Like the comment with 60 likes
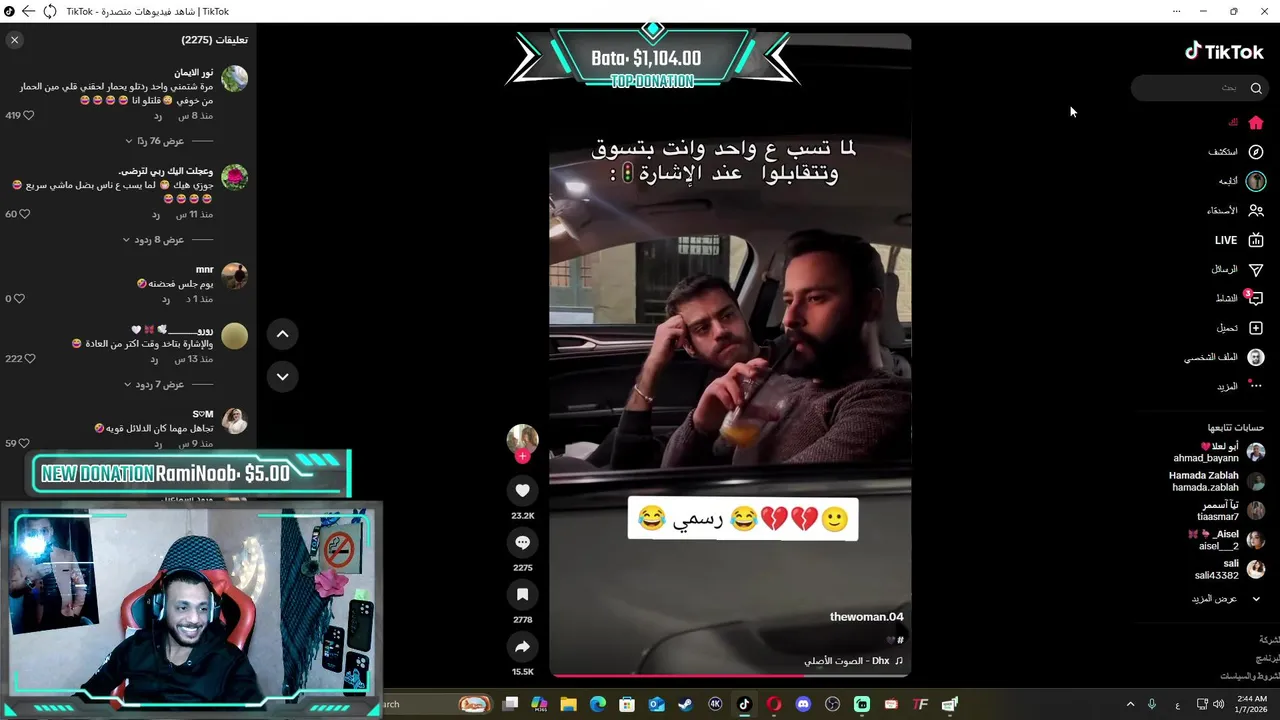 25,214
